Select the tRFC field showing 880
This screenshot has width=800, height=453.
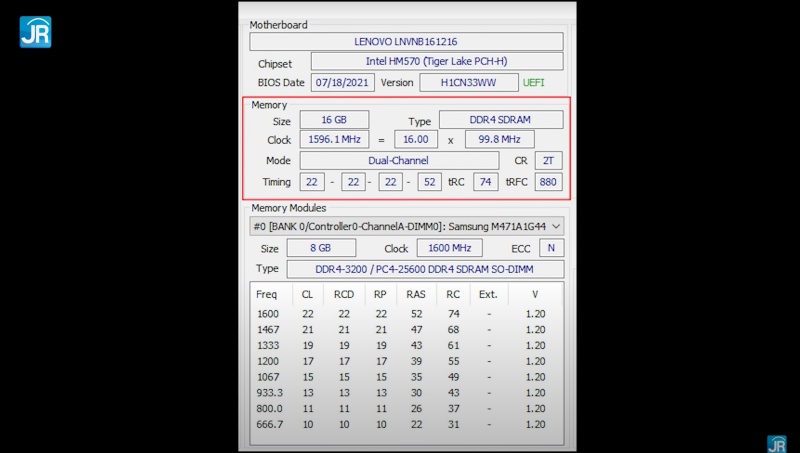point(548,182)
